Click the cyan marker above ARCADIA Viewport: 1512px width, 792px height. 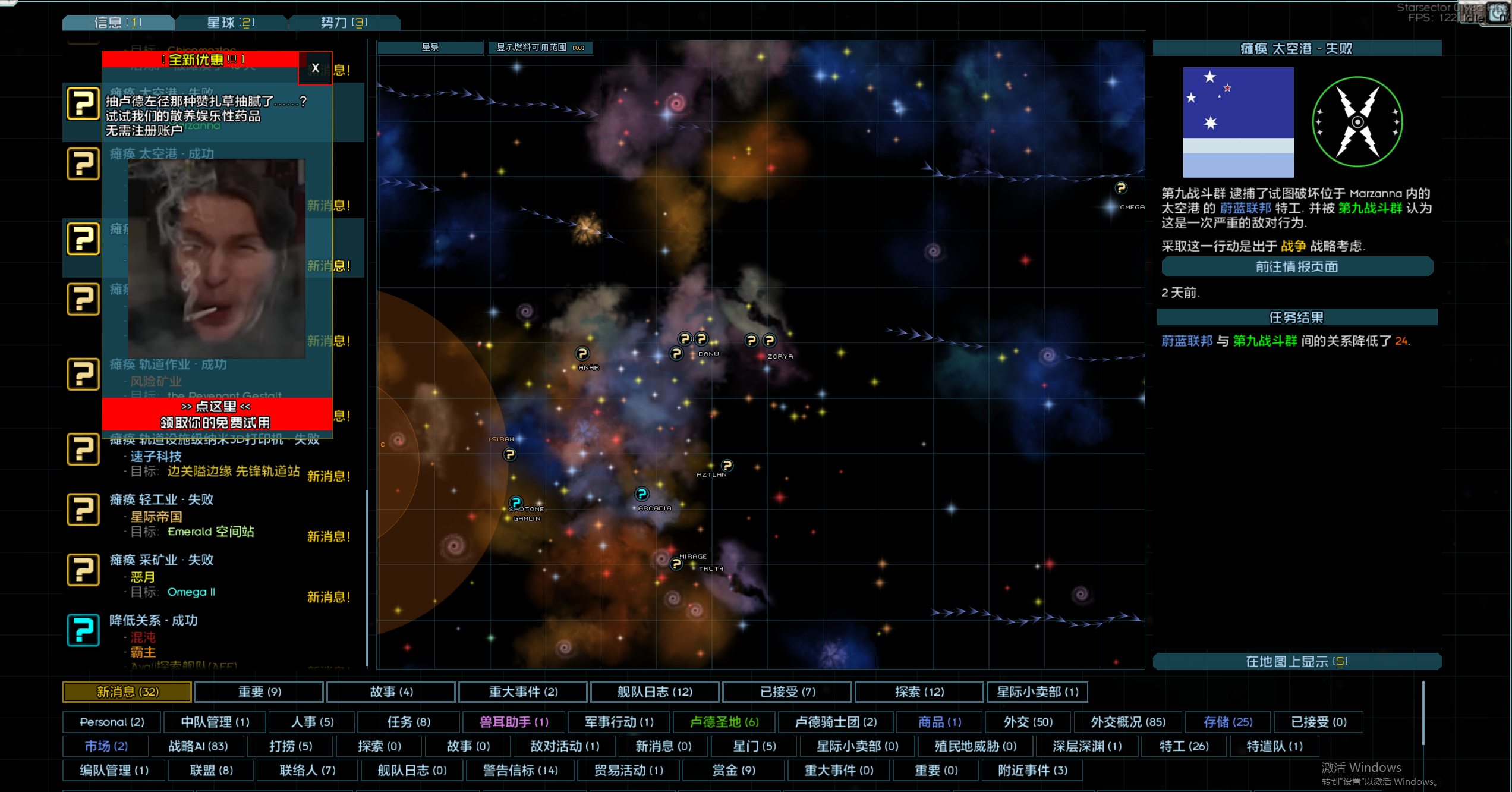click(x=642, y=494)
